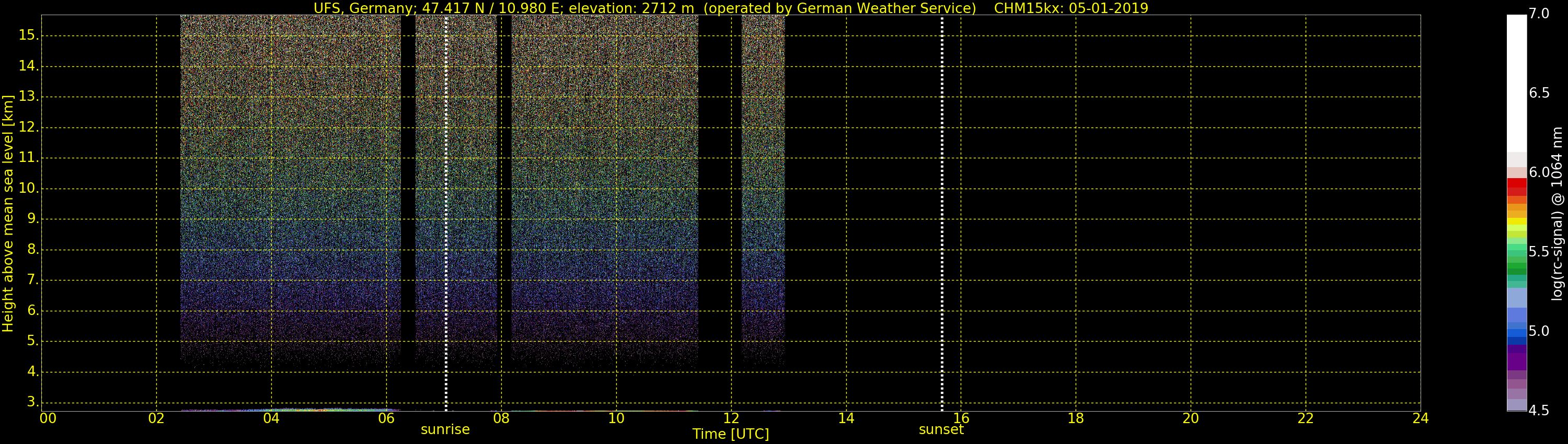Click the time tick label '04'
This screenshot has height=444, width=1568.
click(x=271, y=418)
